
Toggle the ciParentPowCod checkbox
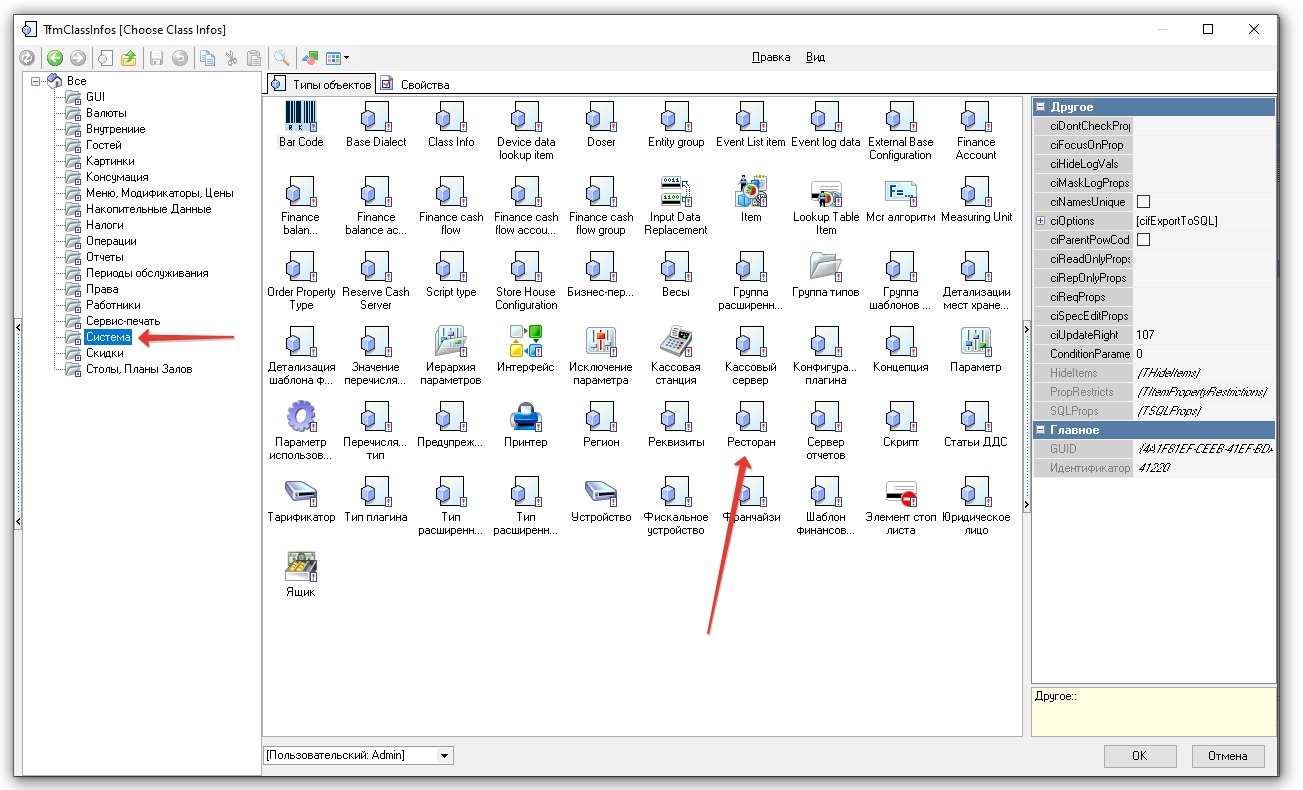point(1143,240)
